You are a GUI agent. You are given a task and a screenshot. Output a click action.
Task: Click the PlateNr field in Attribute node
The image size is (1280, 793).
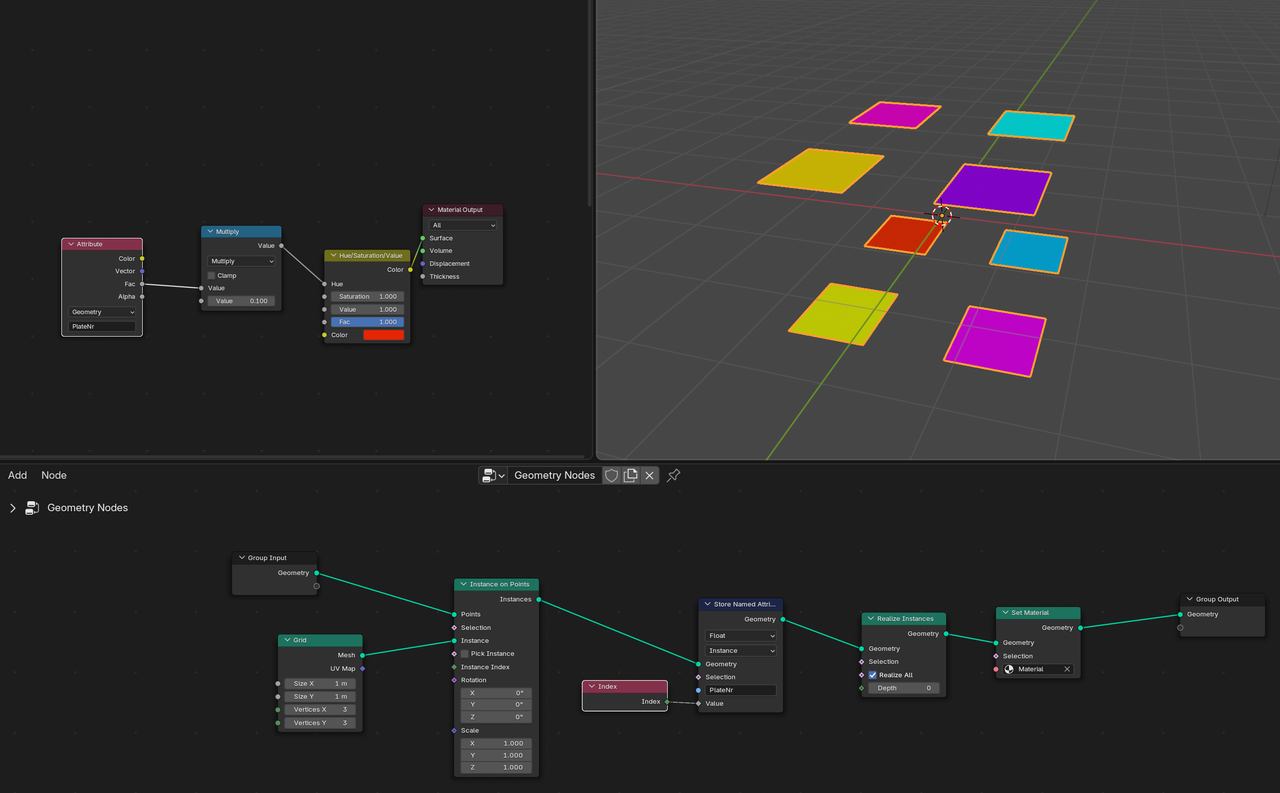(102, 327)
